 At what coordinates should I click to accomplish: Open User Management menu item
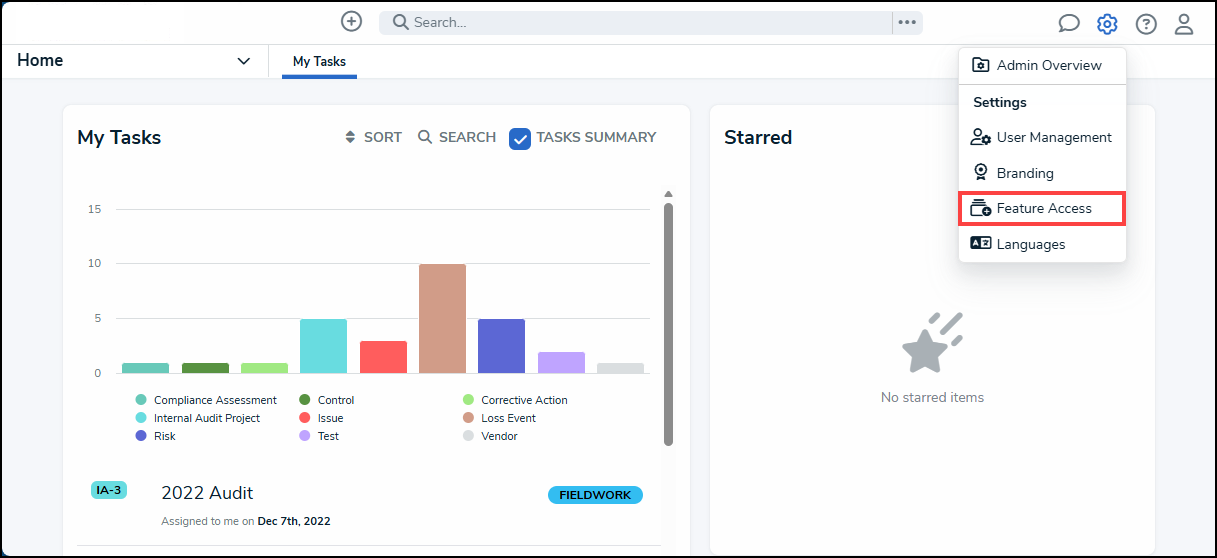(1053, 137)
